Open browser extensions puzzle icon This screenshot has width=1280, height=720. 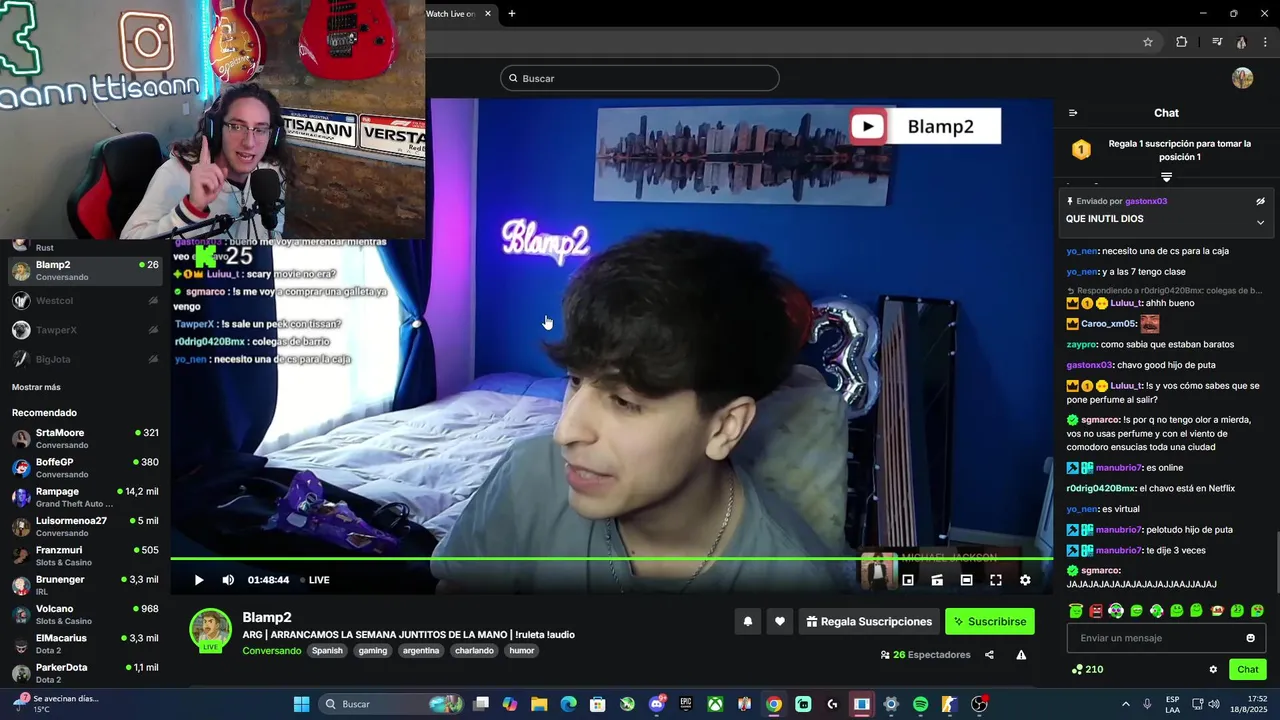(1181, 42)
